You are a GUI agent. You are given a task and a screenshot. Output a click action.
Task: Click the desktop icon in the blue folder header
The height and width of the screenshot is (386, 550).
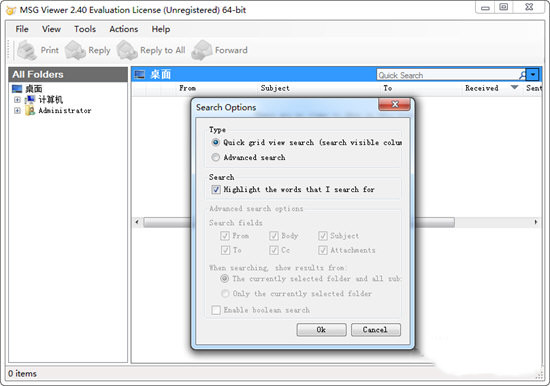pos(140,74)
